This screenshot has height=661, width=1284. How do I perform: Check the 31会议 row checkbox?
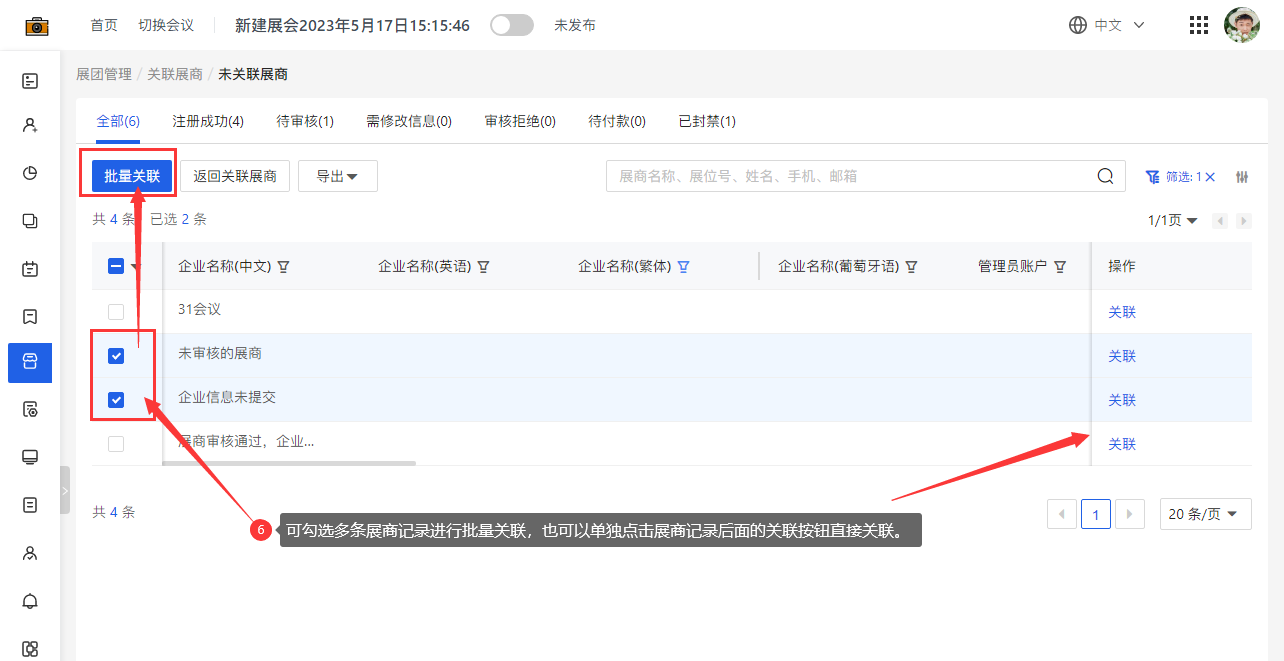pos(116,312)
